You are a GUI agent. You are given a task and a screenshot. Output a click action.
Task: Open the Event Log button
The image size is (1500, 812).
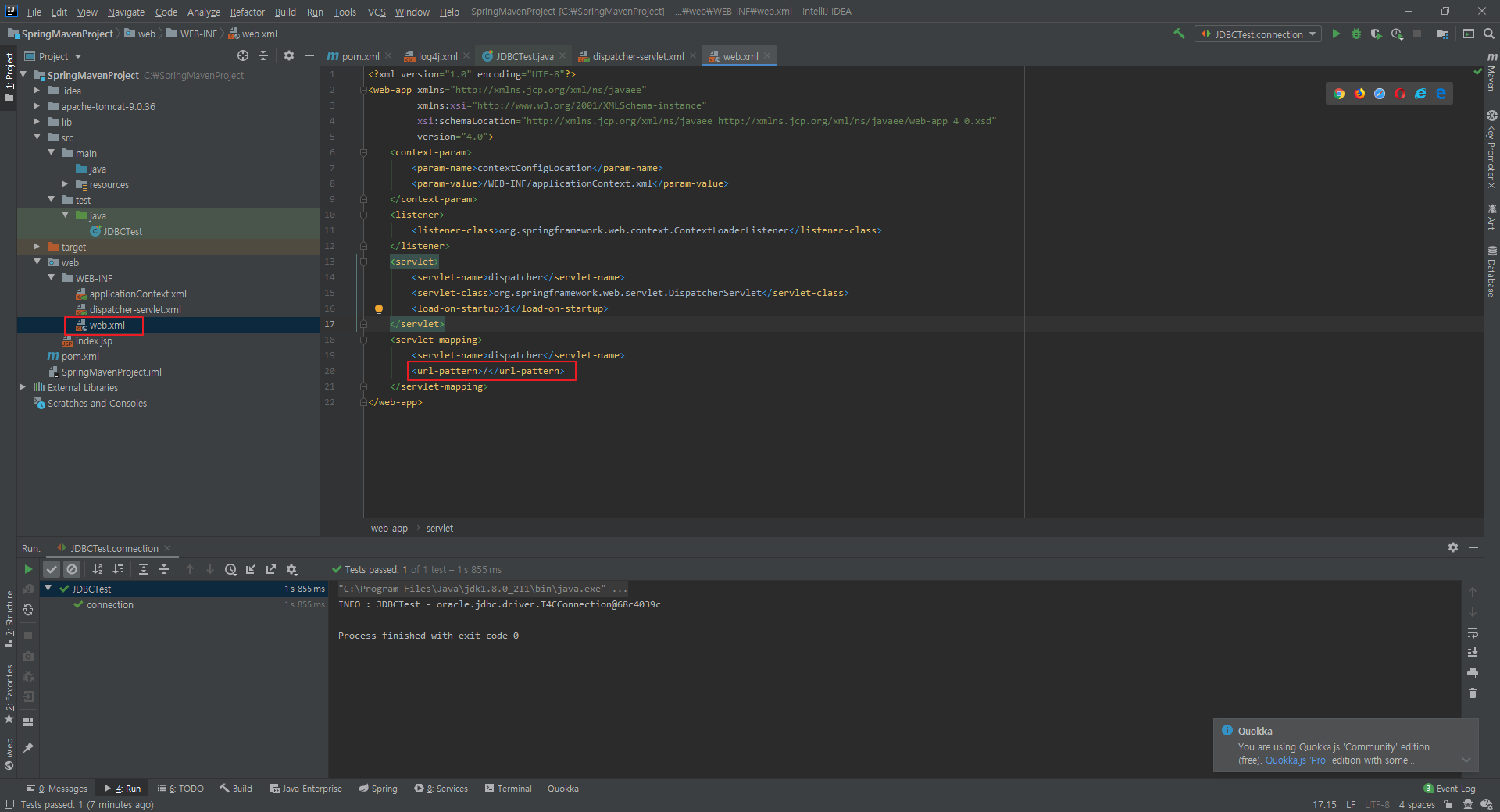coord(1449,789)
